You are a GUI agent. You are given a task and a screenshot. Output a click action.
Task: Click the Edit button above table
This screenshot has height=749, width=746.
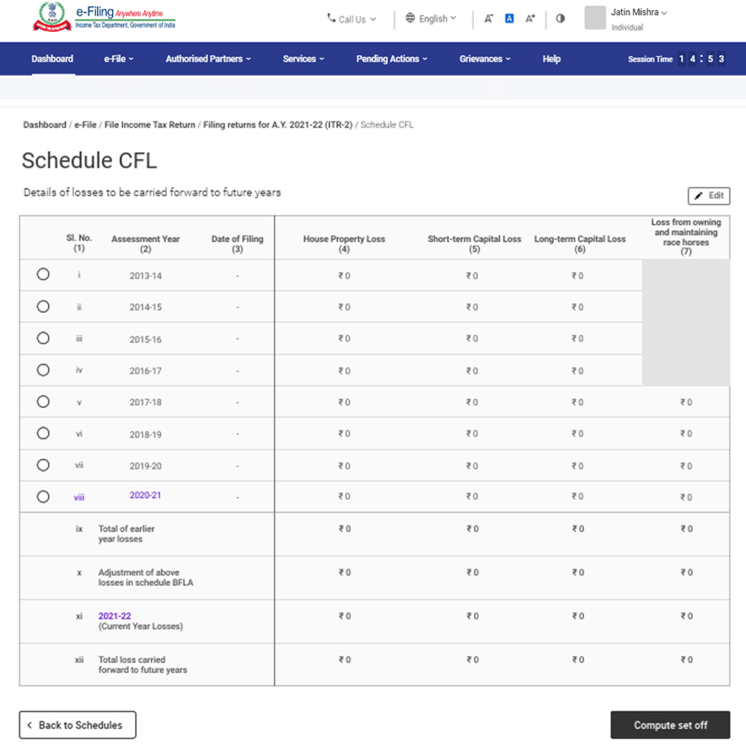(x=708, y=196)
